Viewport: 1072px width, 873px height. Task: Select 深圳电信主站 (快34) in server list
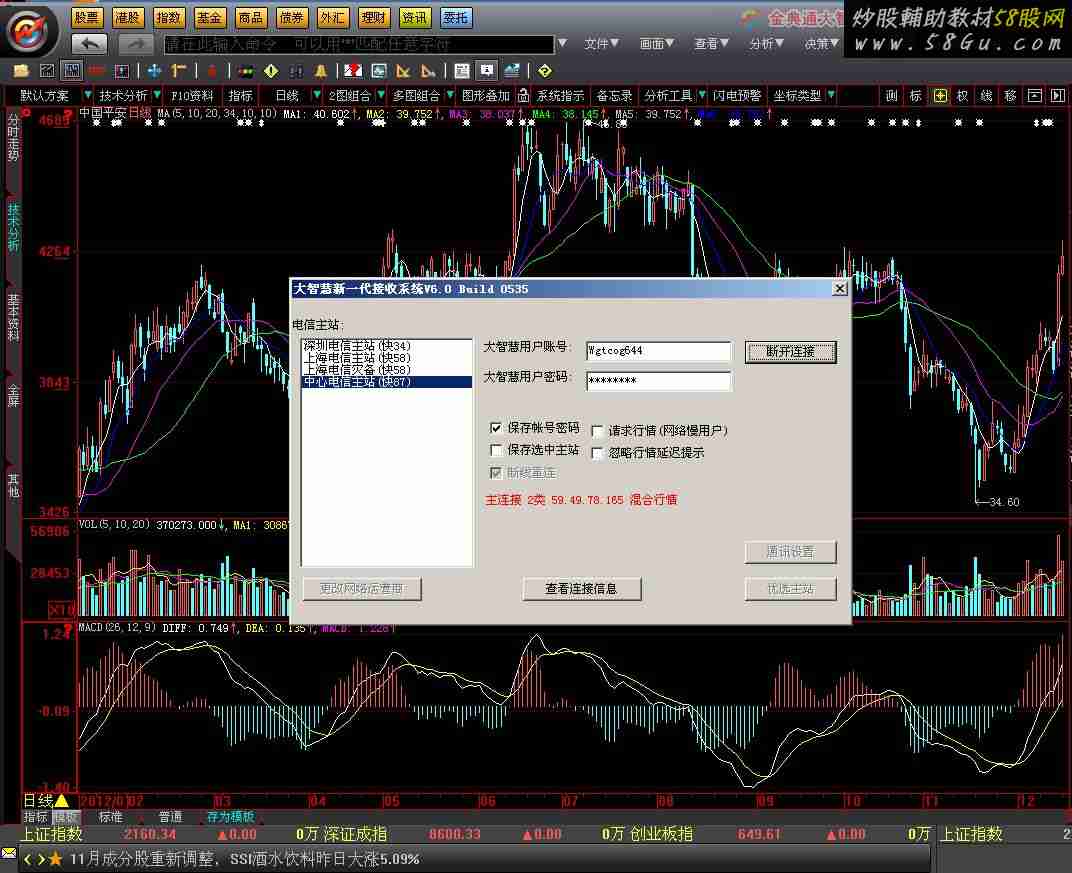pos(386,346)
